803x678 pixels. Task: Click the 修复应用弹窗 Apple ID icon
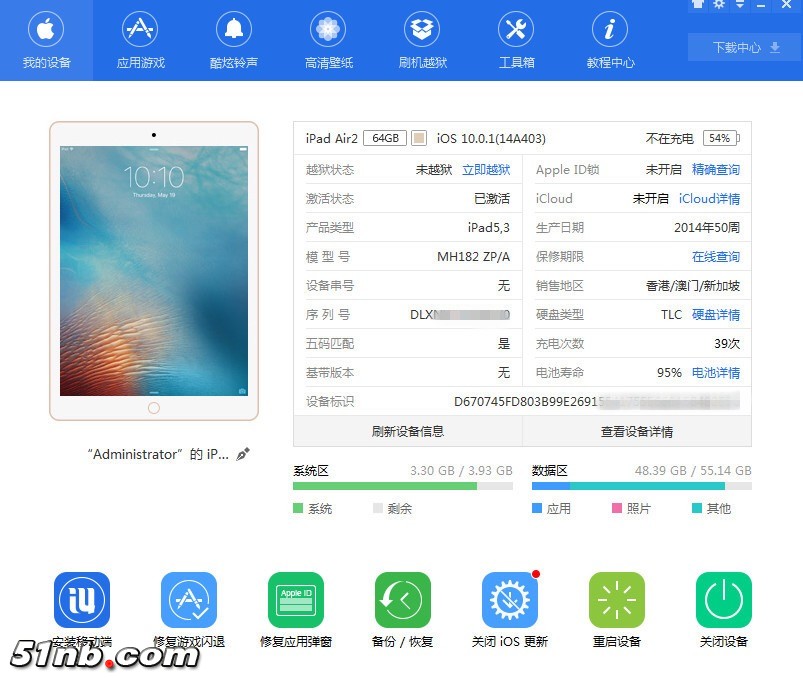point(296,600)
